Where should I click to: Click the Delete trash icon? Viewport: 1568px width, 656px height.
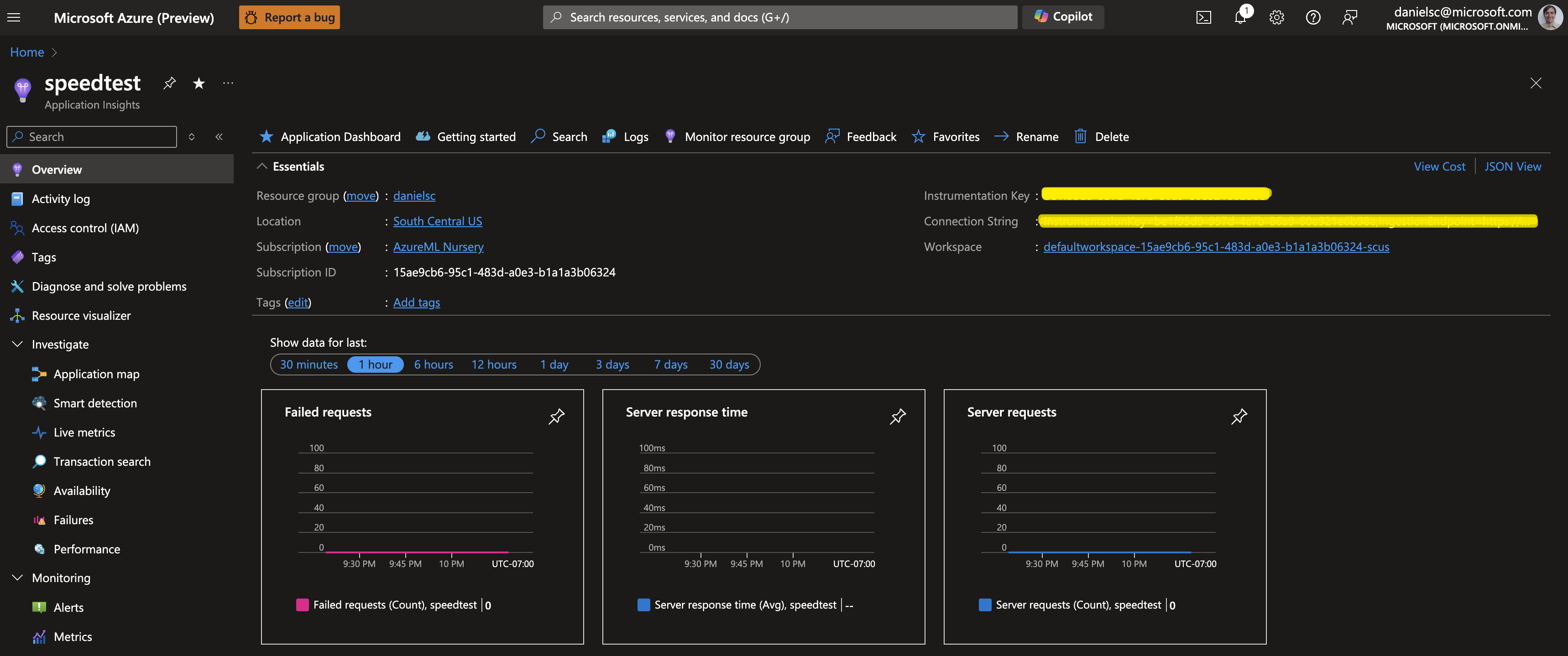pyautogui.click(x=1081, y=136)
